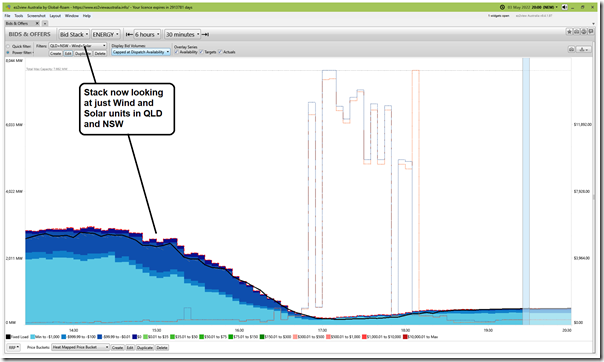Click the Duplicate button for price buckets

145,347
